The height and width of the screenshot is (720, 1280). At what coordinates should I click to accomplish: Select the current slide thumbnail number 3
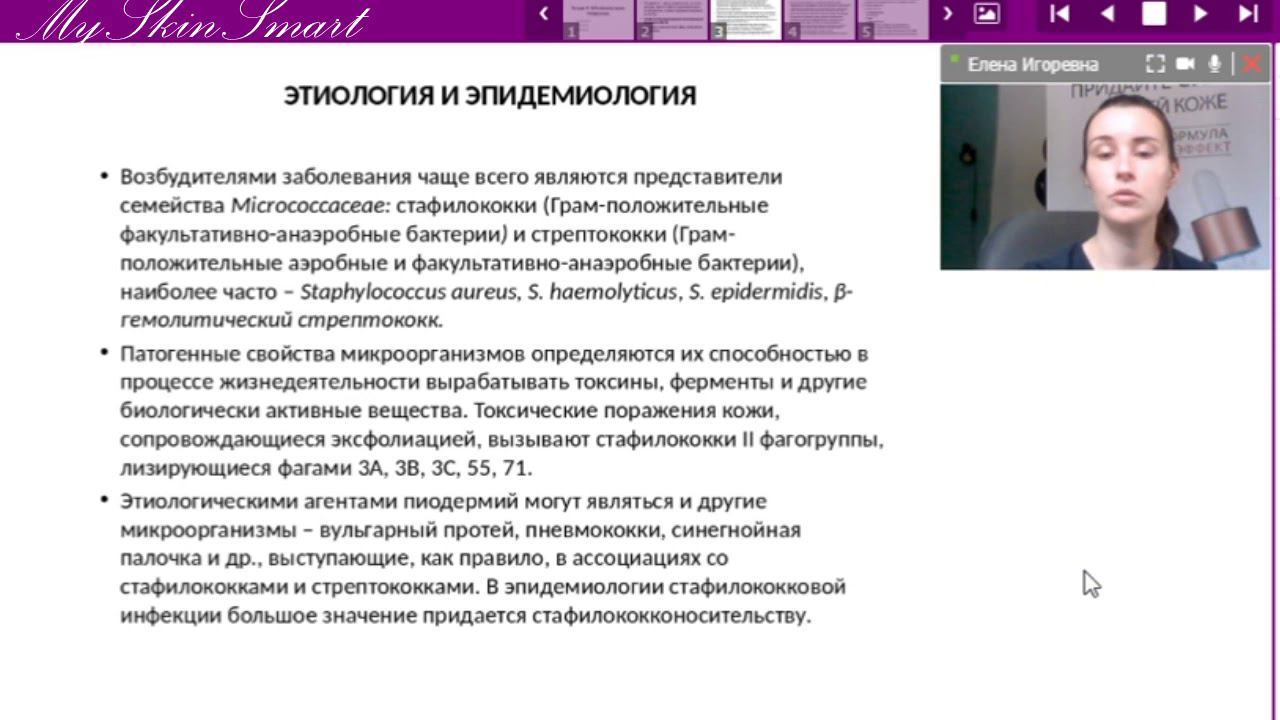click(745, 19)
